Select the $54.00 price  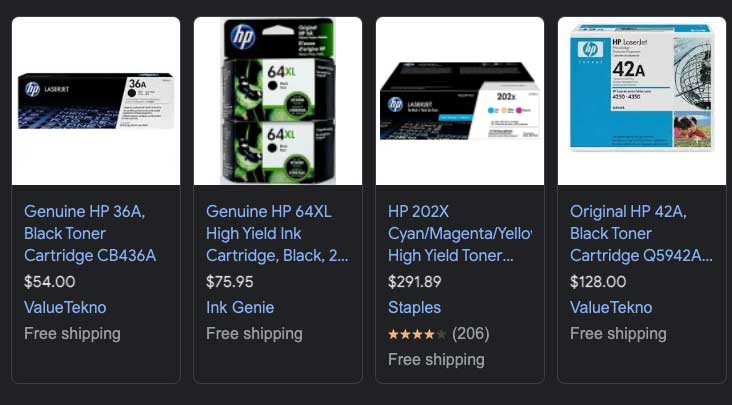[49, 281]
